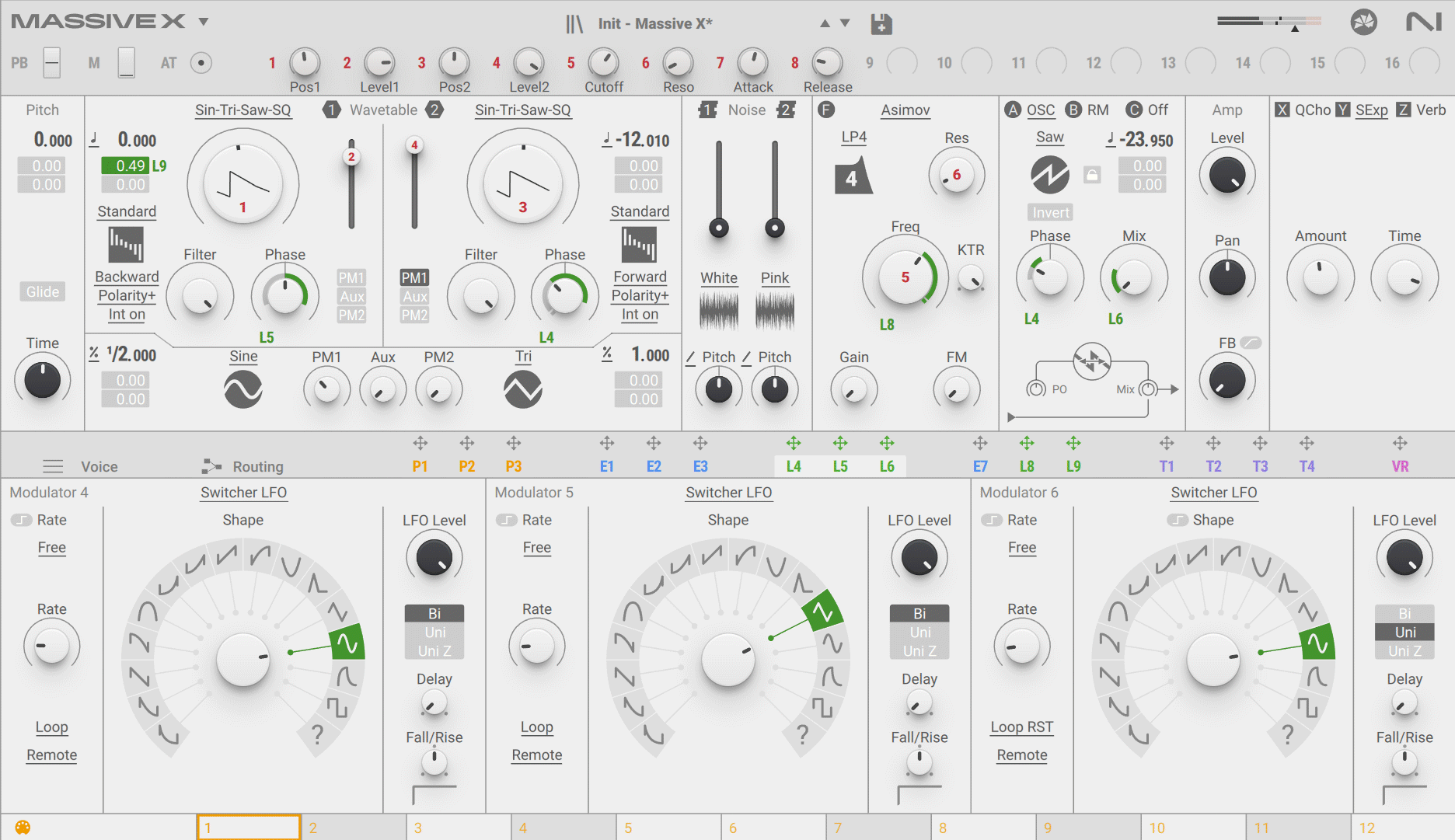Image resolution: width=1455 pixels, height=840 pixels.
Task: Click the Int on setting on oscillator 1
Action: pos(127,315)
